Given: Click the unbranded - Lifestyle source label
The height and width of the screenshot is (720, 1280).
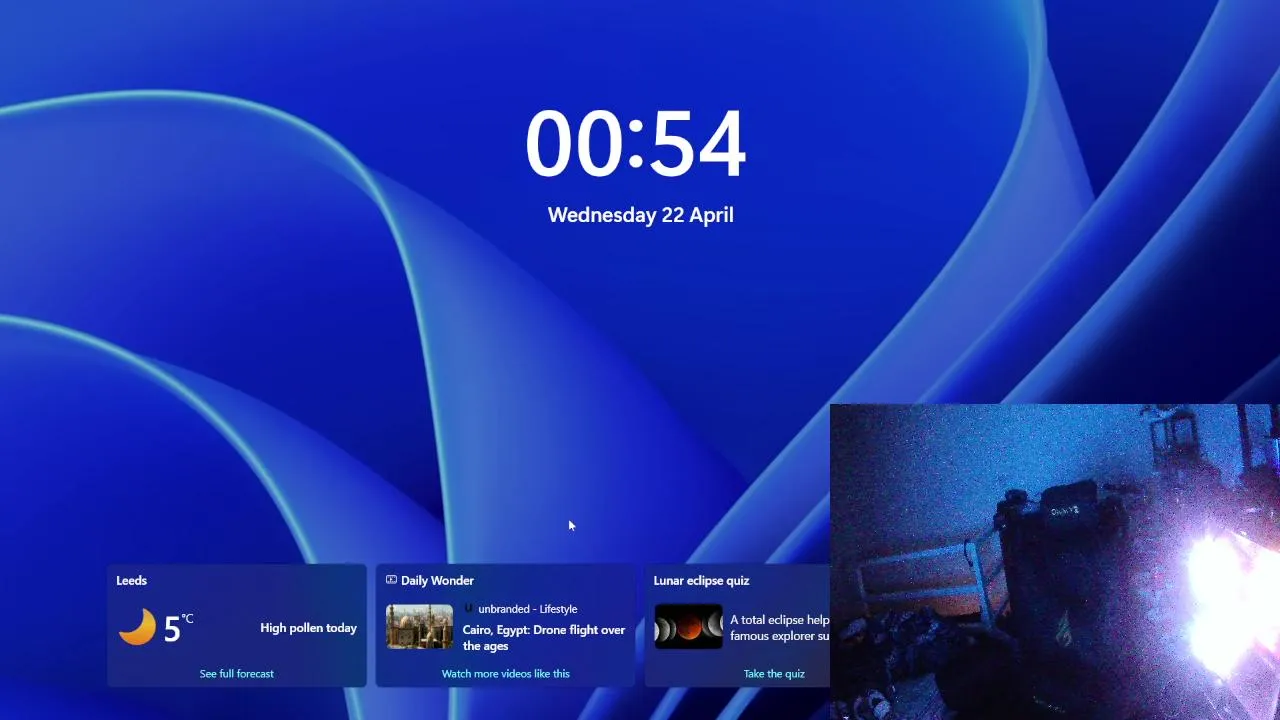Looking at the screenshot, I should click(x=528, y=609).
